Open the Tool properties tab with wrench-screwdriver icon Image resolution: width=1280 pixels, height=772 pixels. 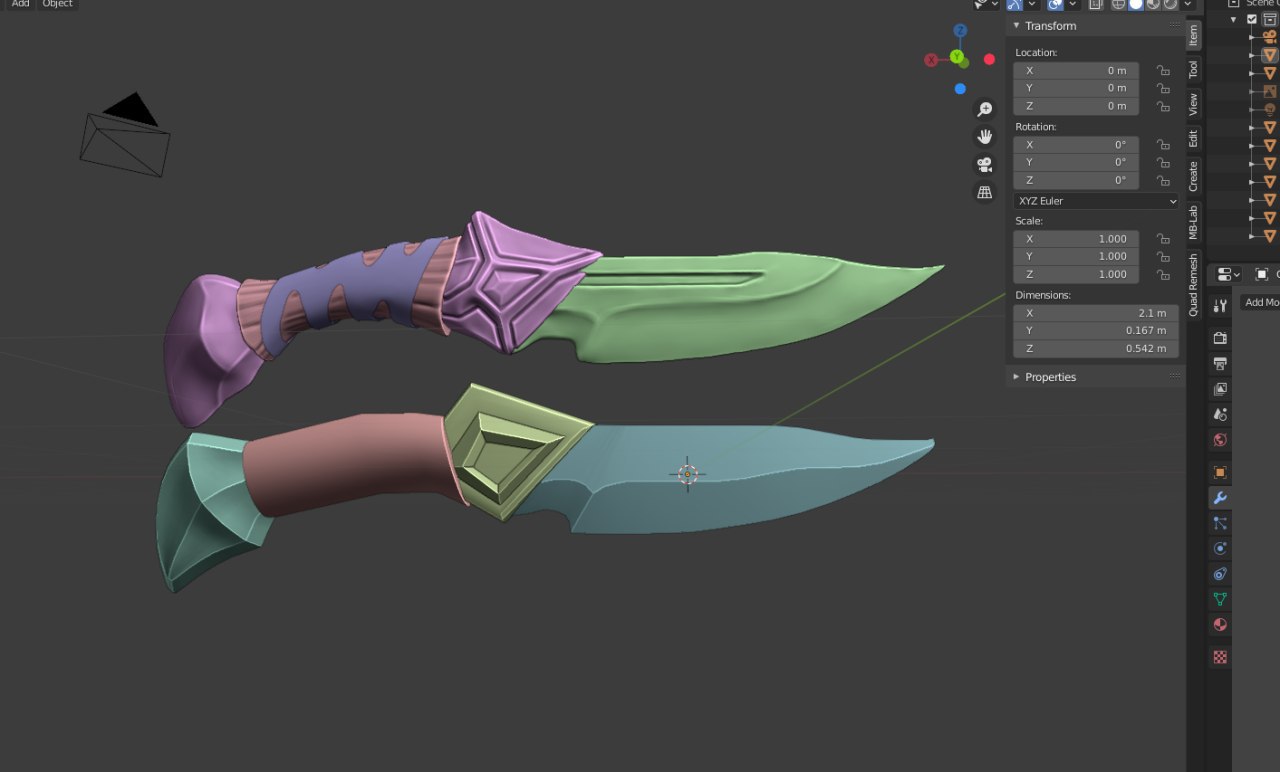click(1219, 306)
